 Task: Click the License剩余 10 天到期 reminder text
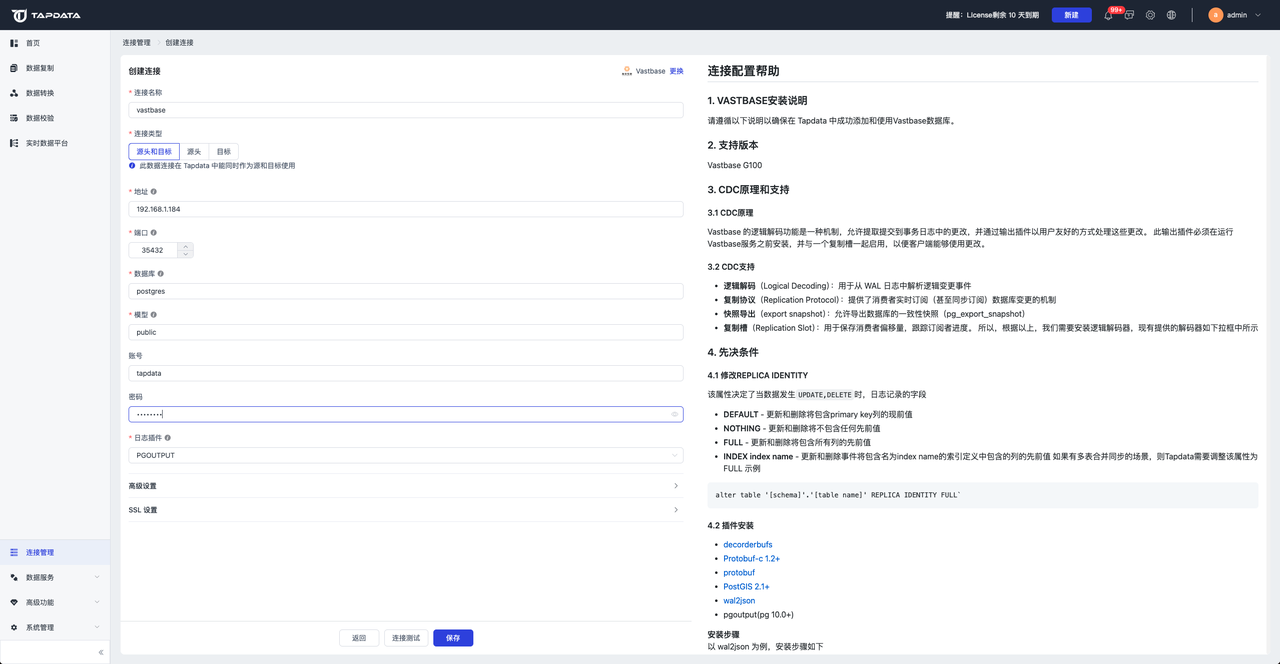click(x=993, y=15)
